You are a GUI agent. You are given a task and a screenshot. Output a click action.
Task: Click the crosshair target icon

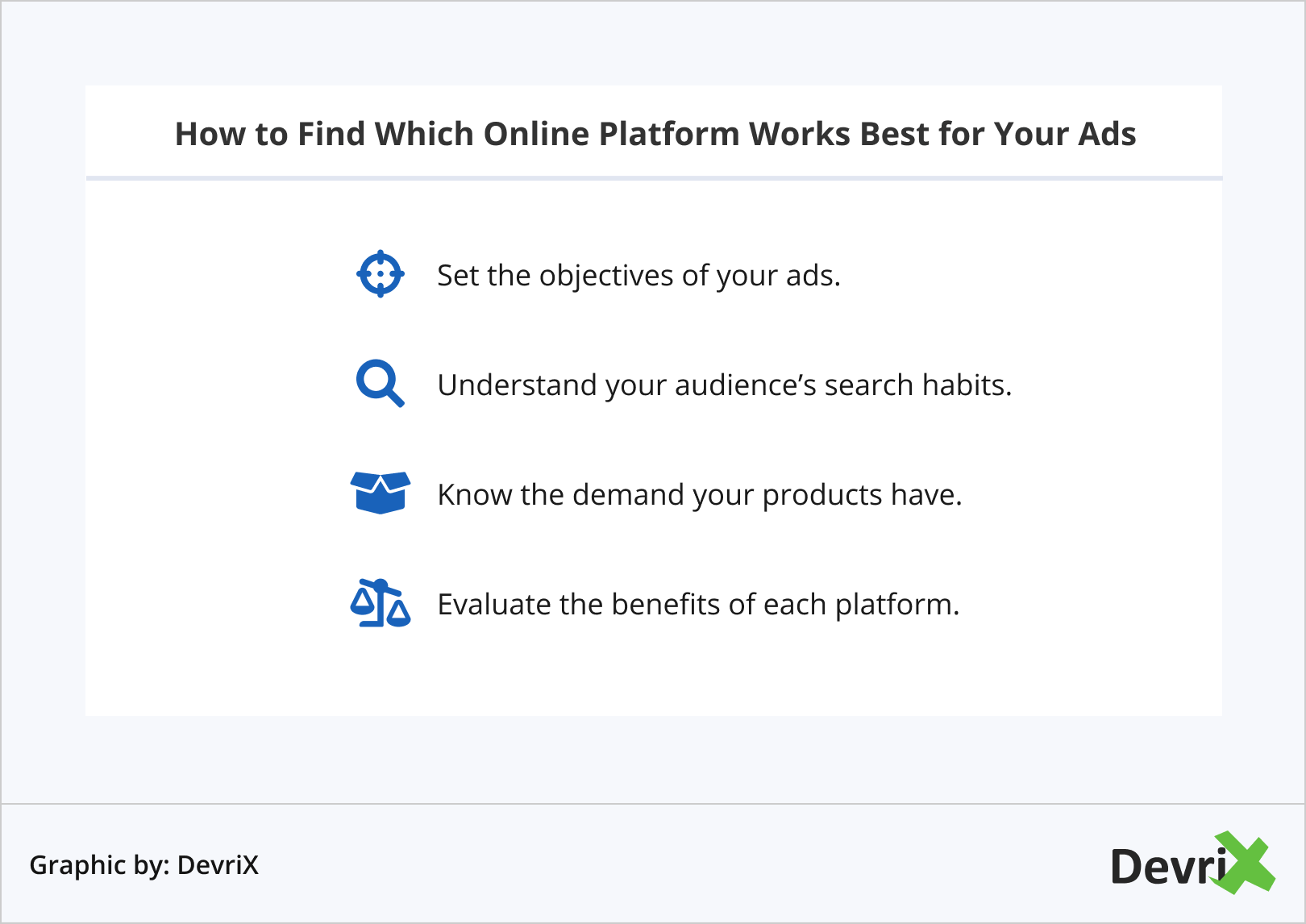(380, 274)
